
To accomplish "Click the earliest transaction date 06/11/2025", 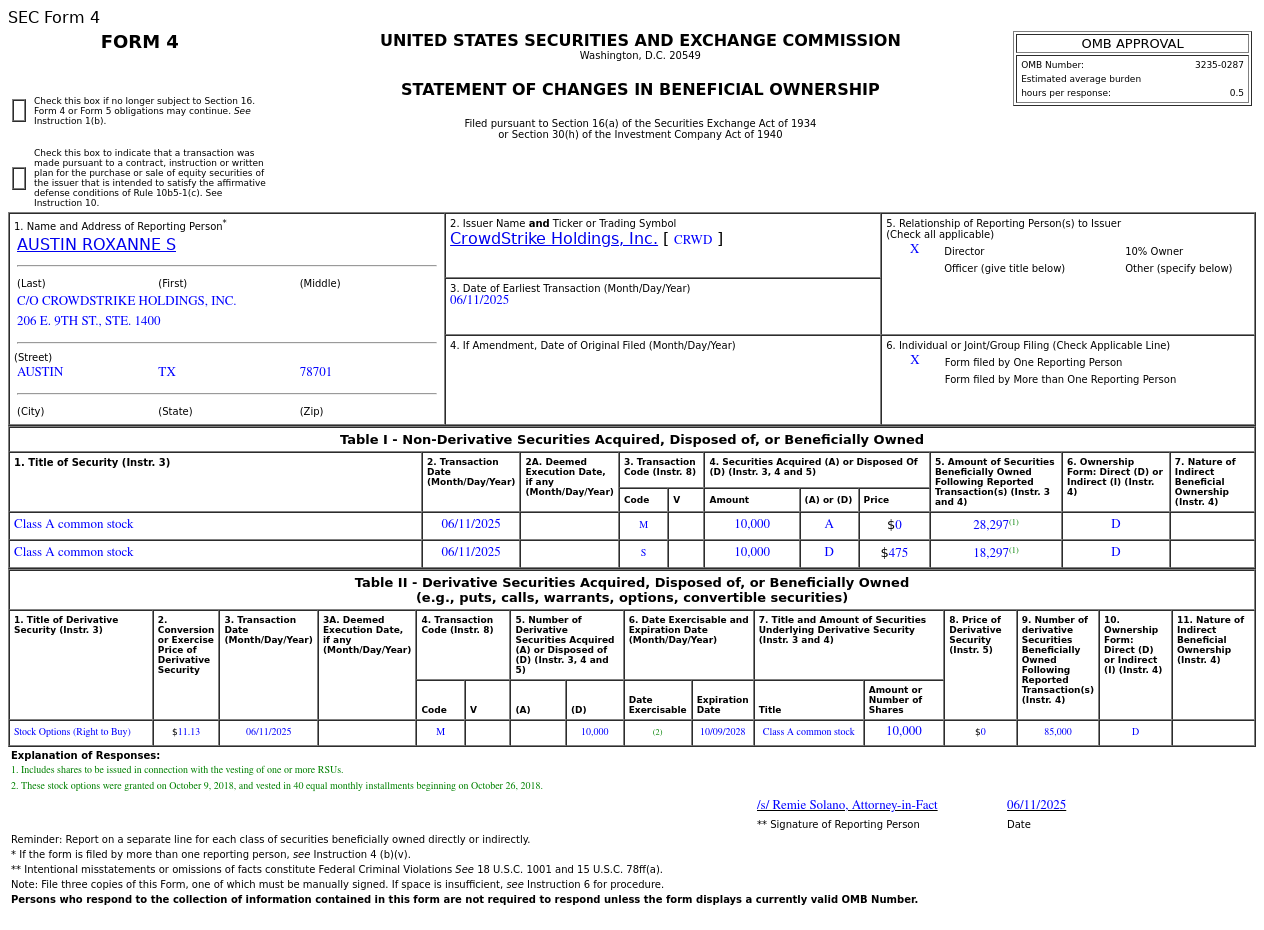I will point(479,301).
